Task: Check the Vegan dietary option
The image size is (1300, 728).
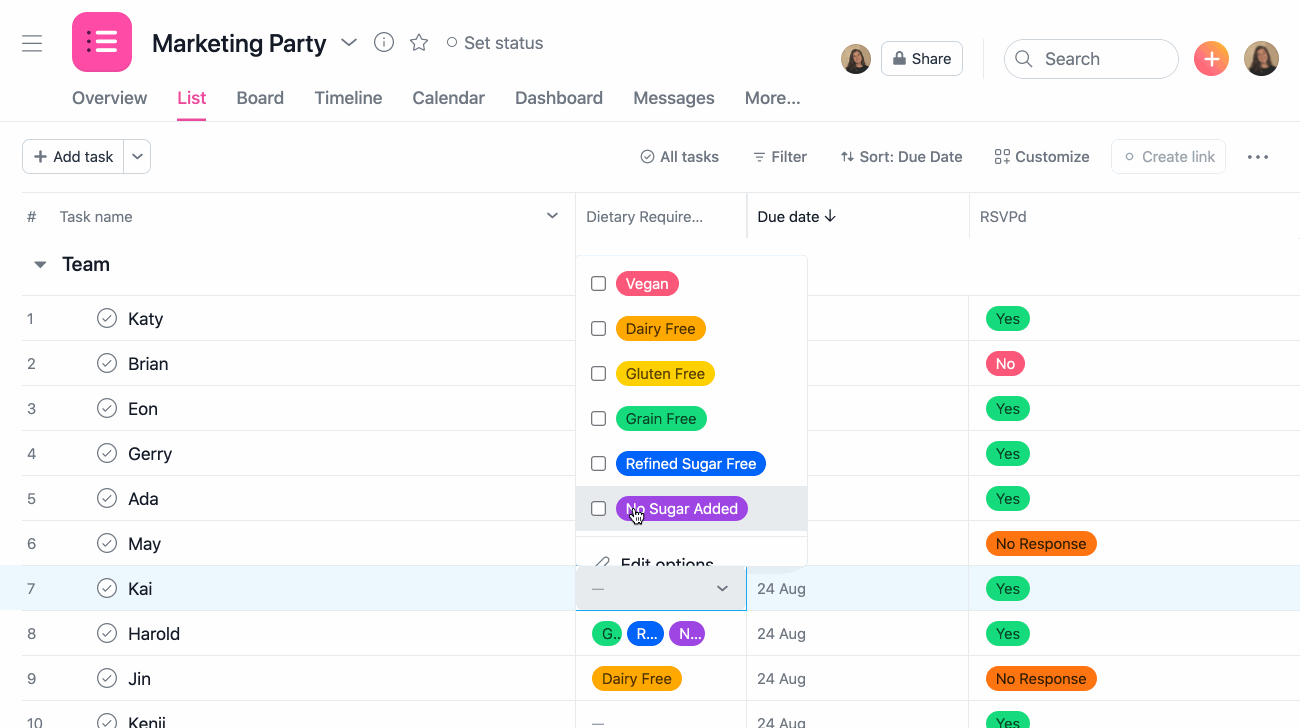Action: point(598,283)
